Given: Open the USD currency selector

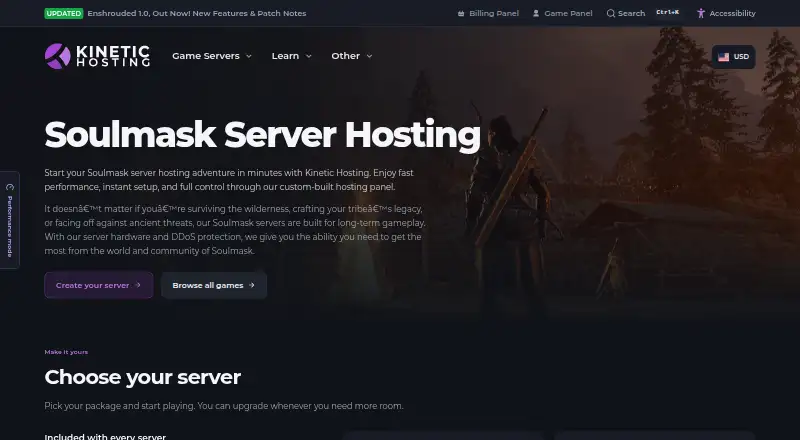Looking at the screenshot, I should click(734, 57).
